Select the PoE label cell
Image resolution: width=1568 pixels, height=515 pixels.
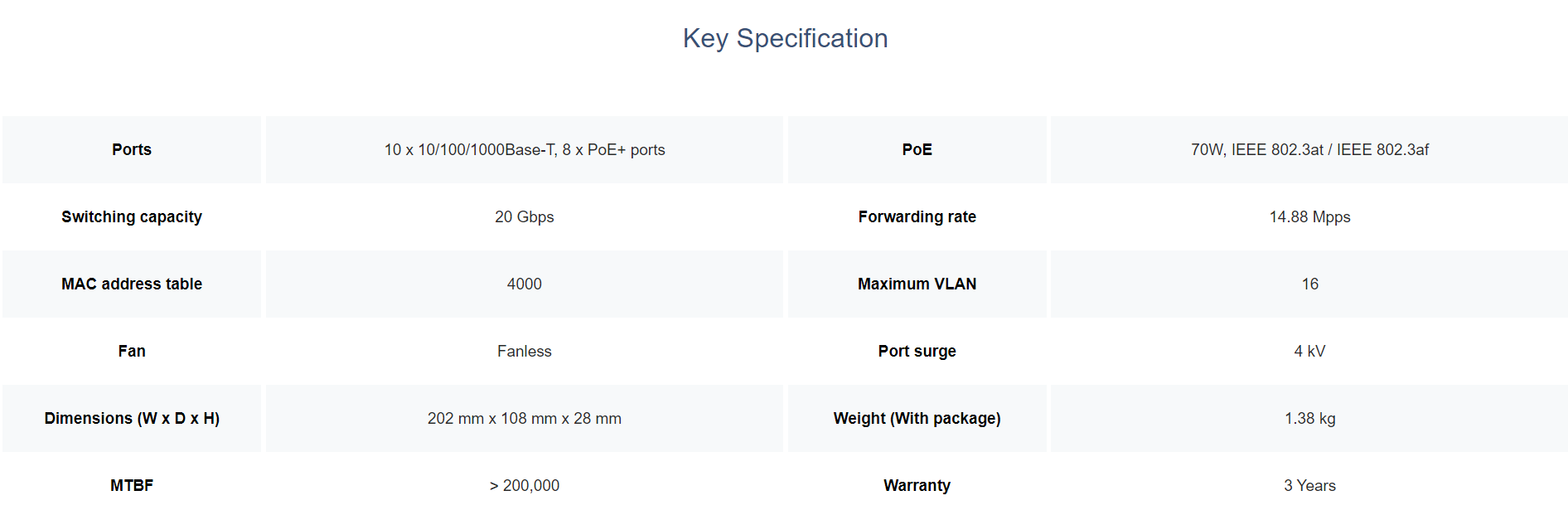(x=917, y=149)
